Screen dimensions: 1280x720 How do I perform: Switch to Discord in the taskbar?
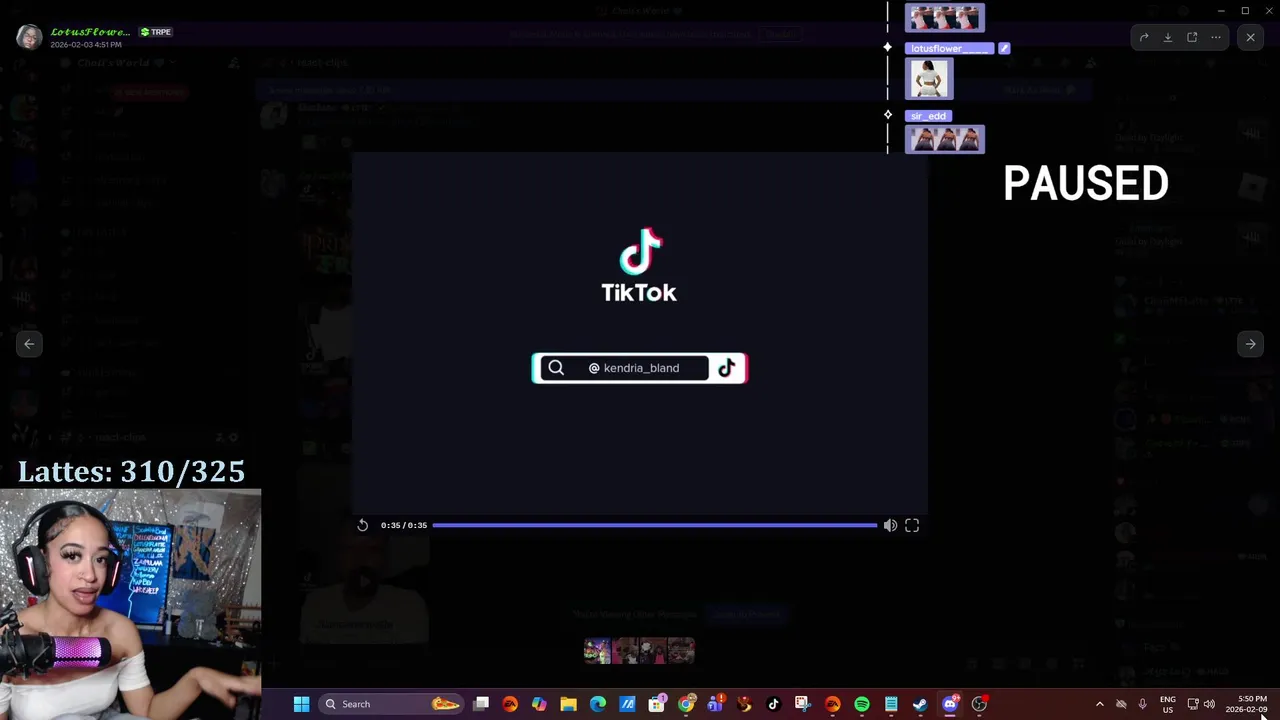tap(950, 704)
